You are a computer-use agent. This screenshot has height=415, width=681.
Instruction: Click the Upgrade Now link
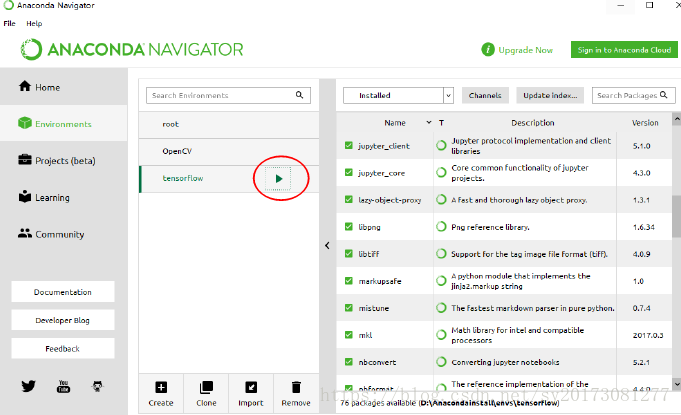[x=526, y=50]
